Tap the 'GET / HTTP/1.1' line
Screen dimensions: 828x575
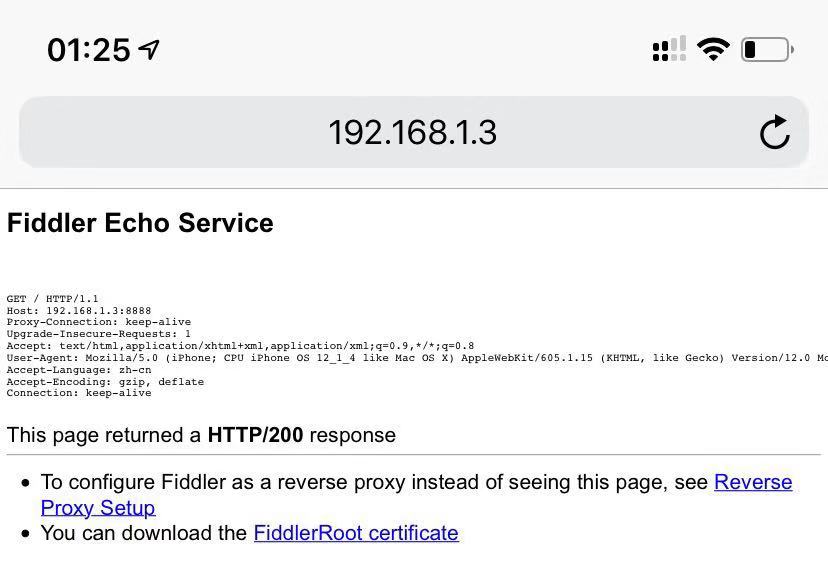point(52,299)
